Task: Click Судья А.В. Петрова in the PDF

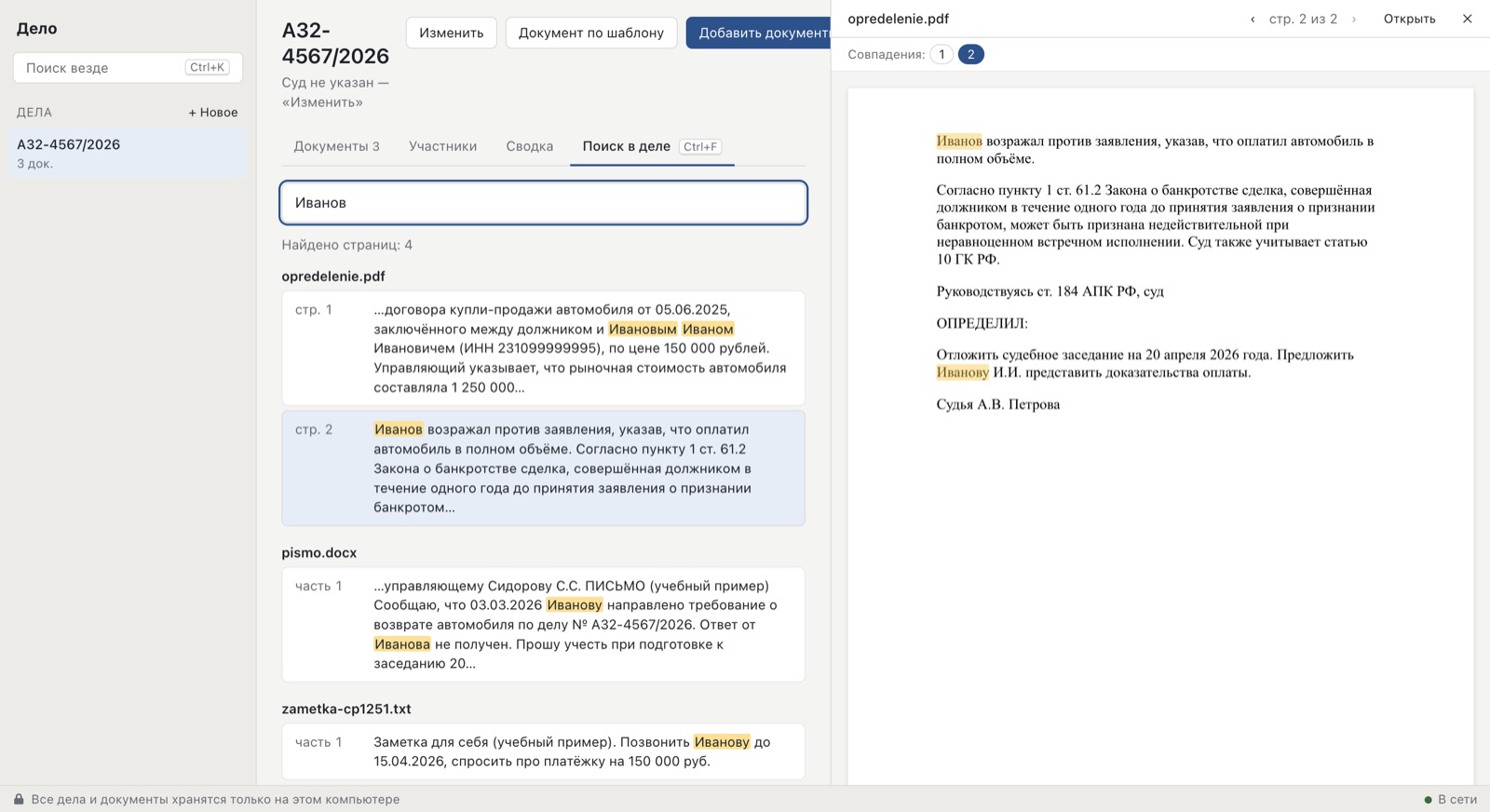Action: [x=997, y=404]
